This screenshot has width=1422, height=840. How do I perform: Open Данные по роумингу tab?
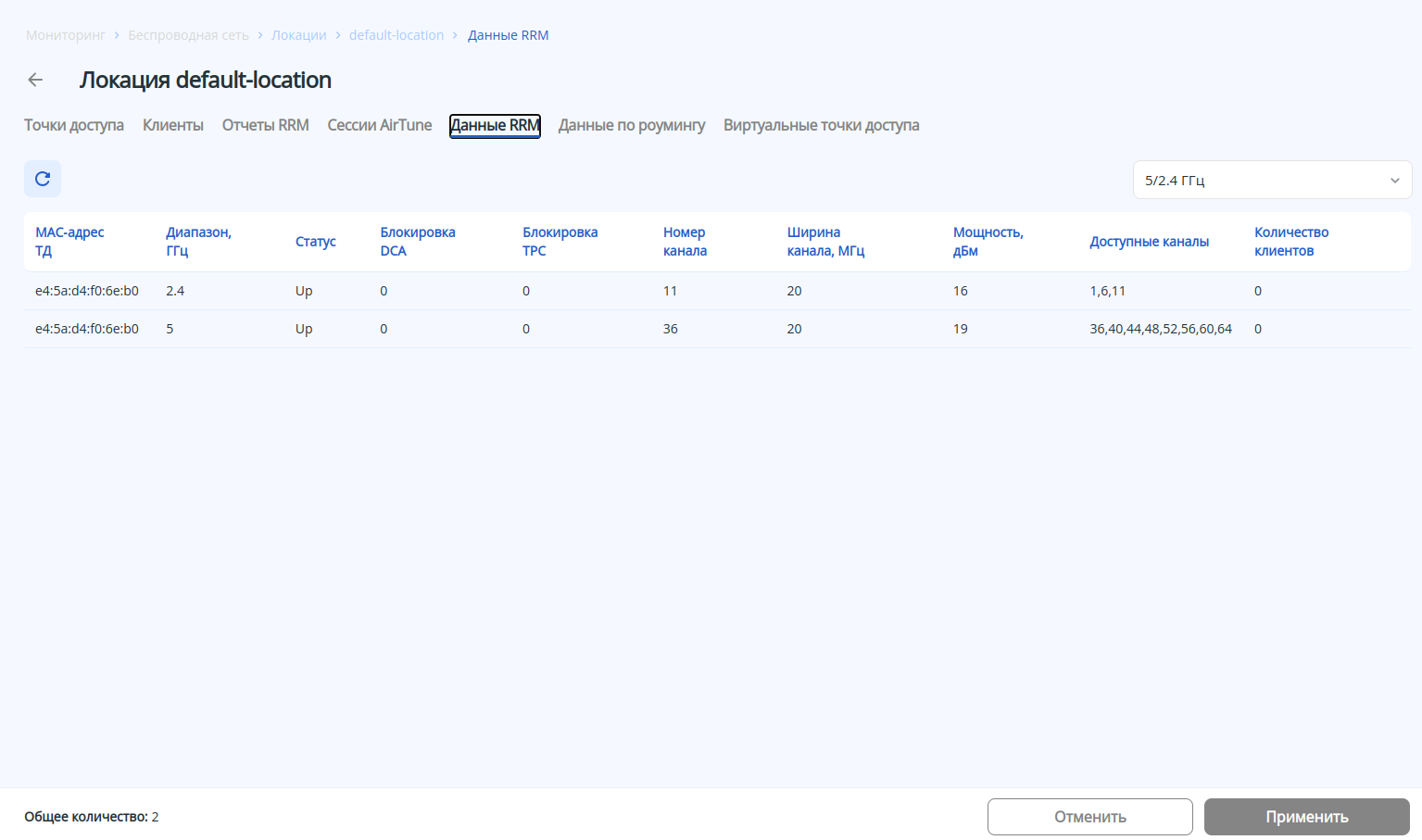click(x=632, y=125)
